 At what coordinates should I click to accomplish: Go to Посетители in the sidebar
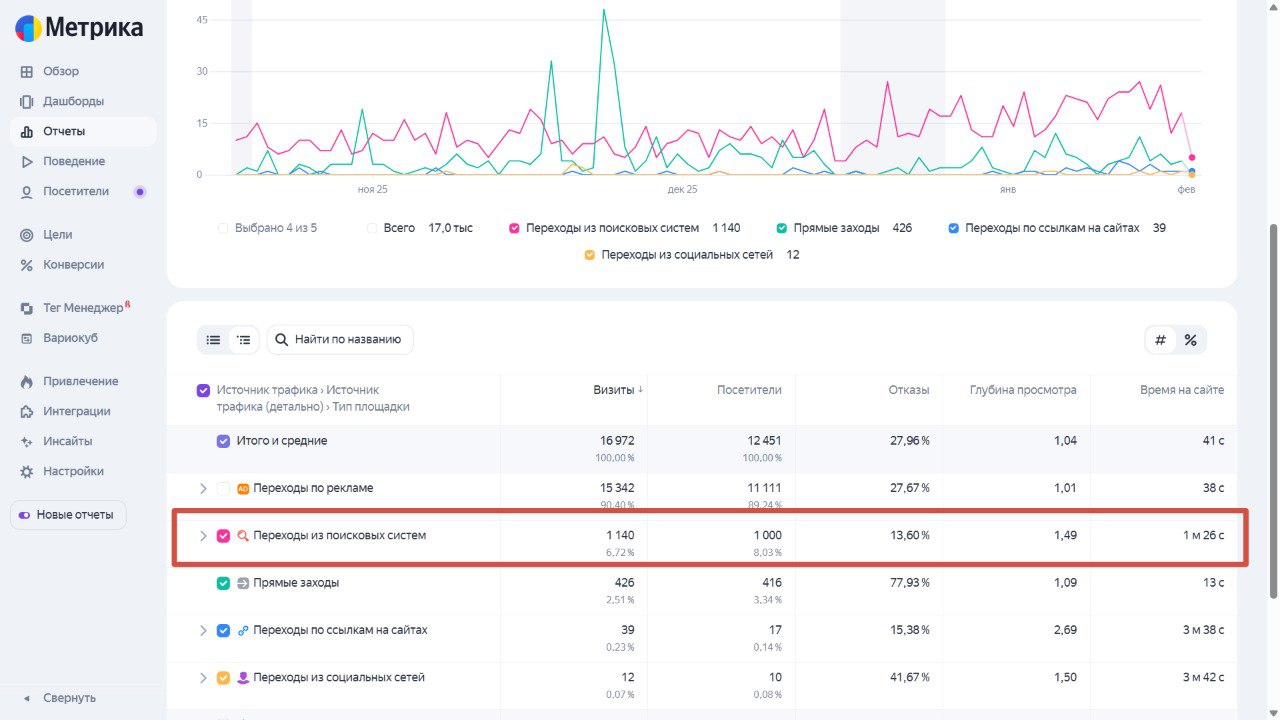coord(77,191)
